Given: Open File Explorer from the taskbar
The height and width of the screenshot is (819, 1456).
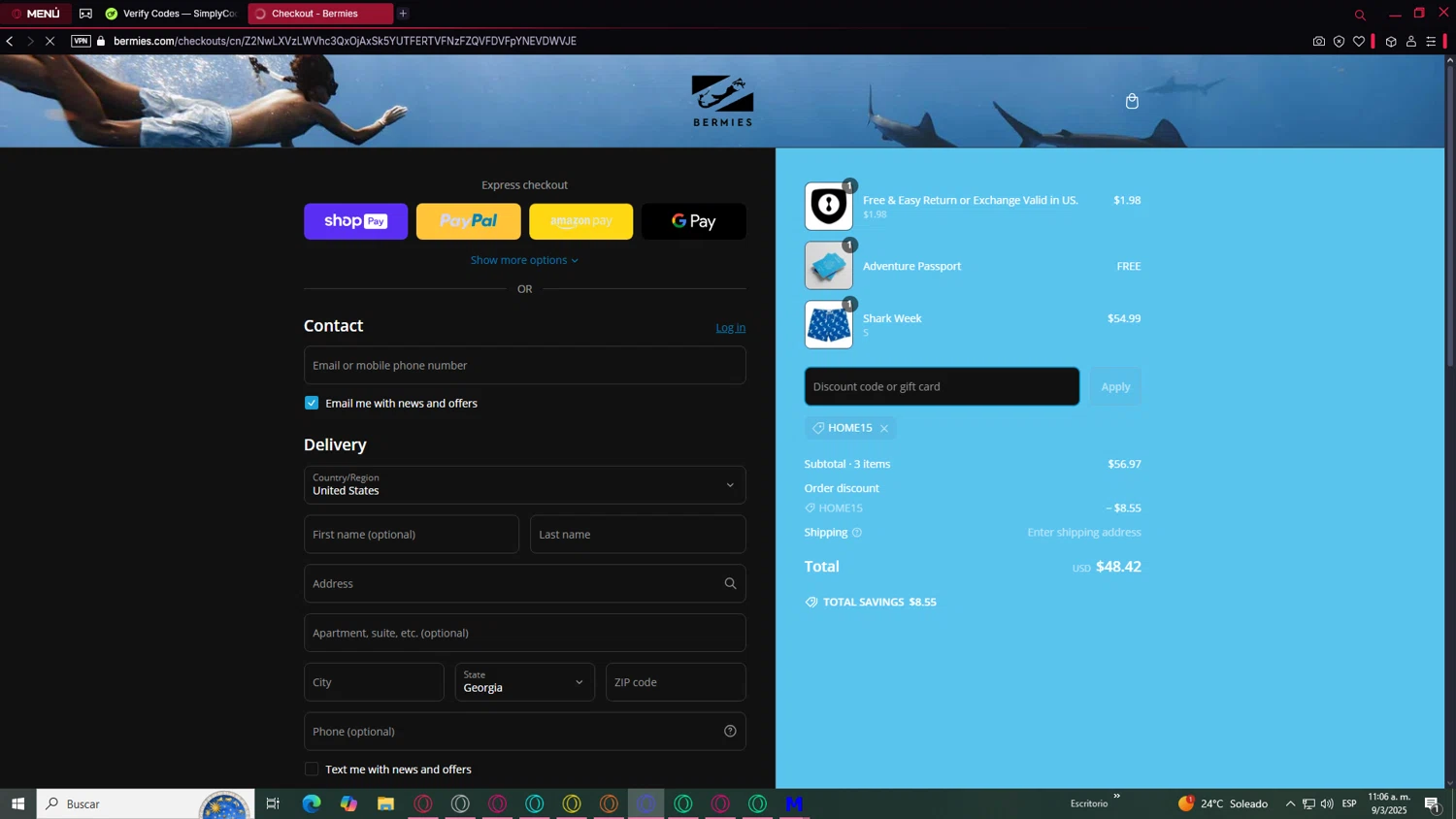Looking at the screenshot, I should click(x=385, y=803).
